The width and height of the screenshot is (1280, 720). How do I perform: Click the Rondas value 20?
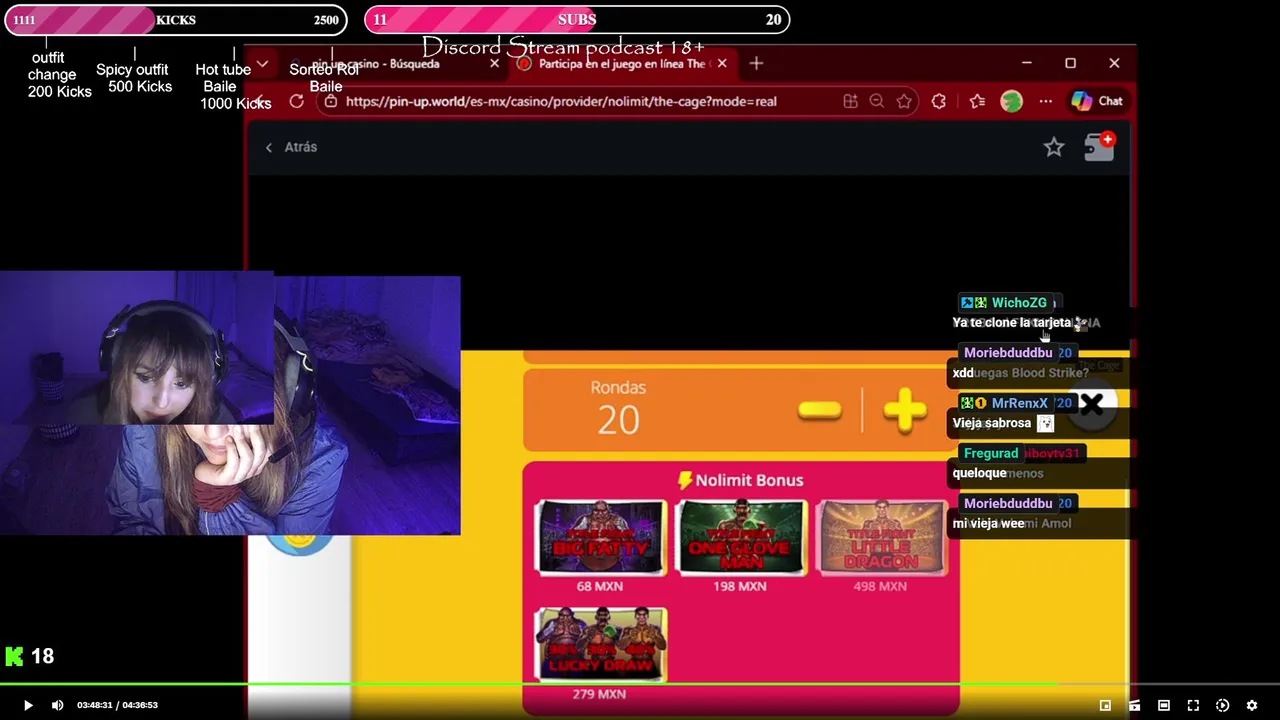click(618, 420)
